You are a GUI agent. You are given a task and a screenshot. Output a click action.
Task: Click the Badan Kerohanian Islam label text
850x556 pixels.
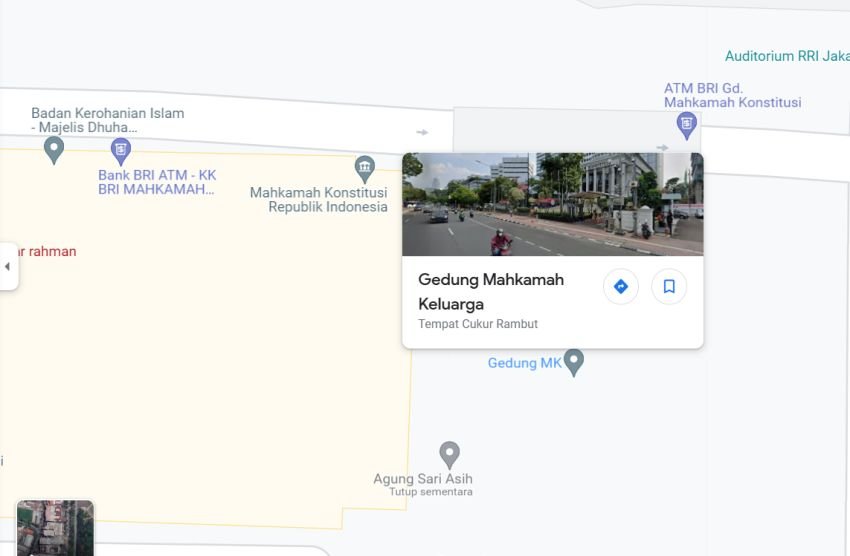(107, 120)
